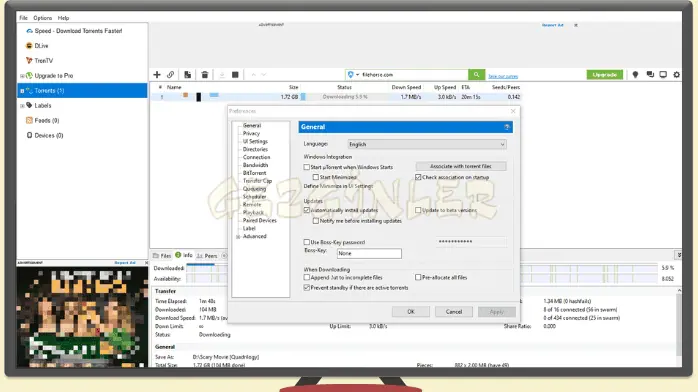Viewport: 698px width, 392px height.
Task: Click the lightbulb icon in toolbar
Action: point(635,75)
